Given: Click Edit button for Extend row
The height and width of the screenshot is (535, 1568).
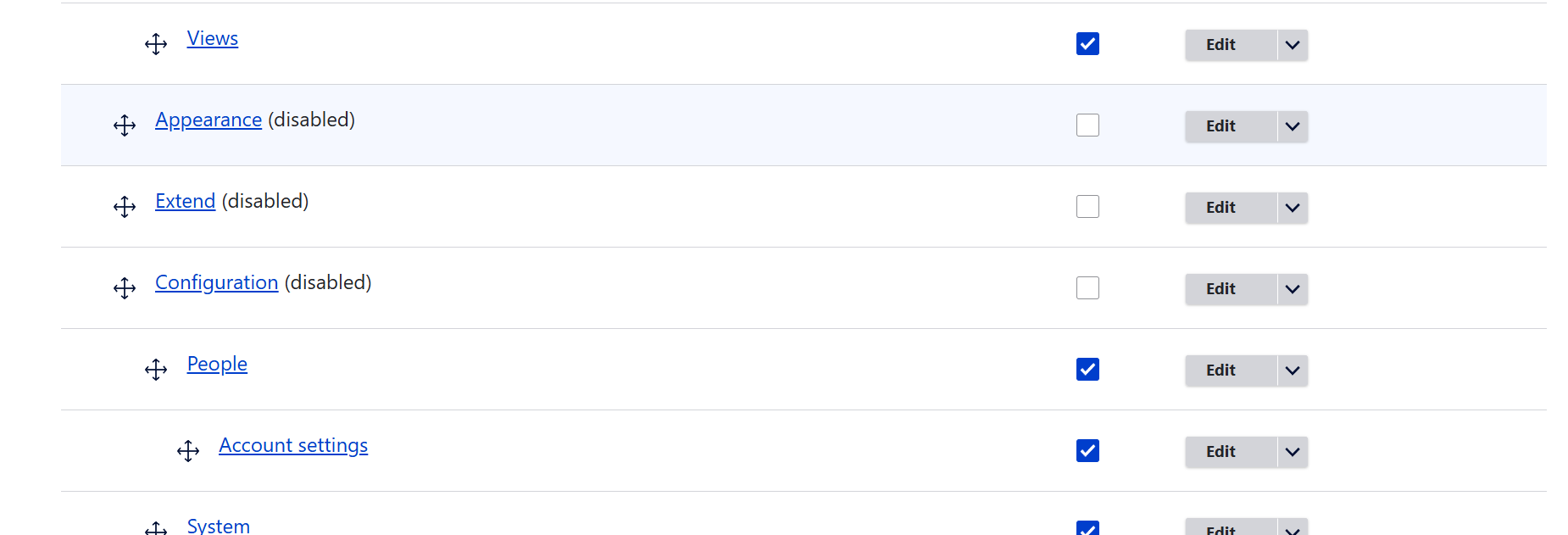Looking at the screenshot, I should click(1220, 208).
